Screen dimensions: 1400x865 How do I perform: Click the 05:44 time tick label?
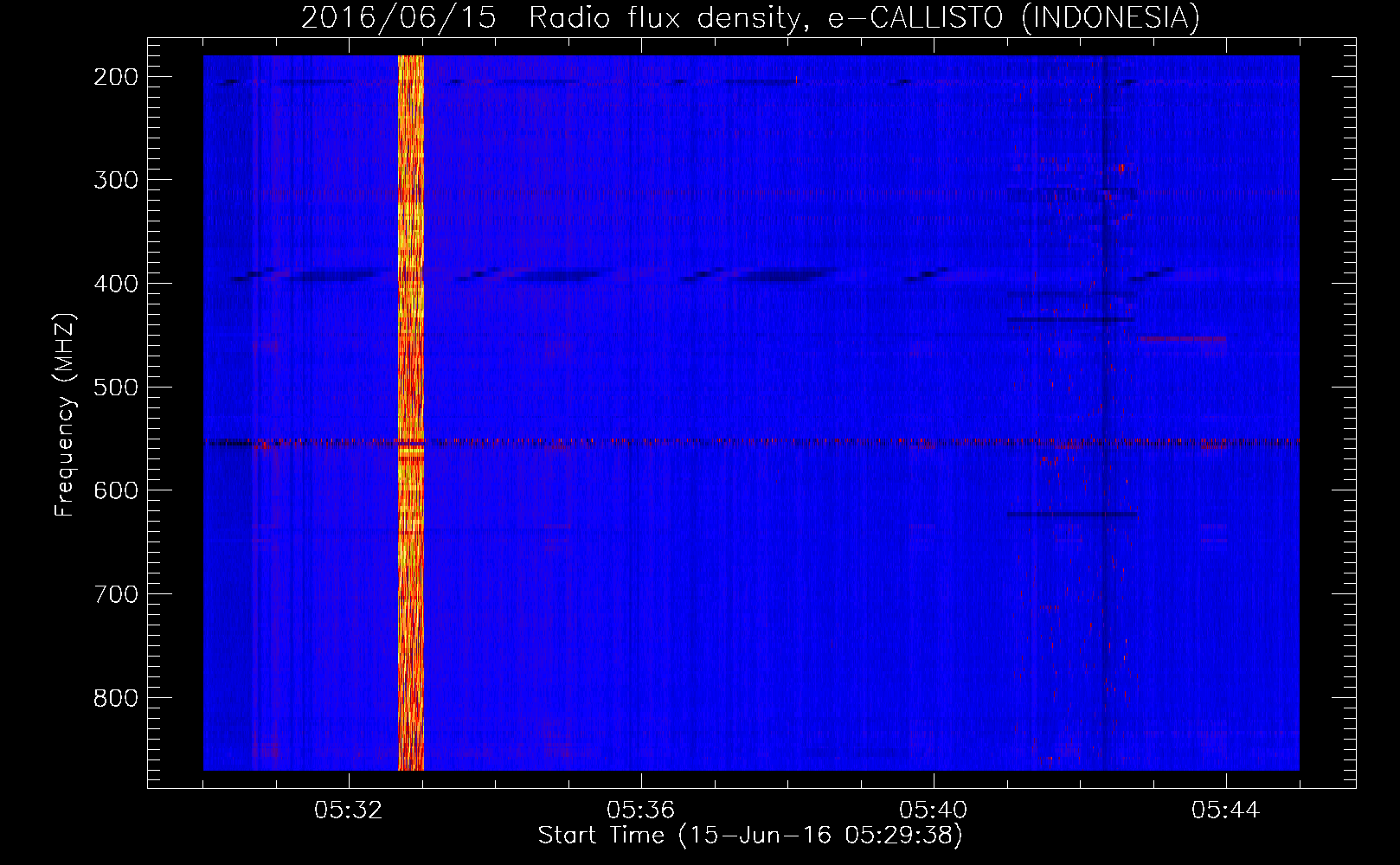pyautogui.click(x=1226, y=811)
